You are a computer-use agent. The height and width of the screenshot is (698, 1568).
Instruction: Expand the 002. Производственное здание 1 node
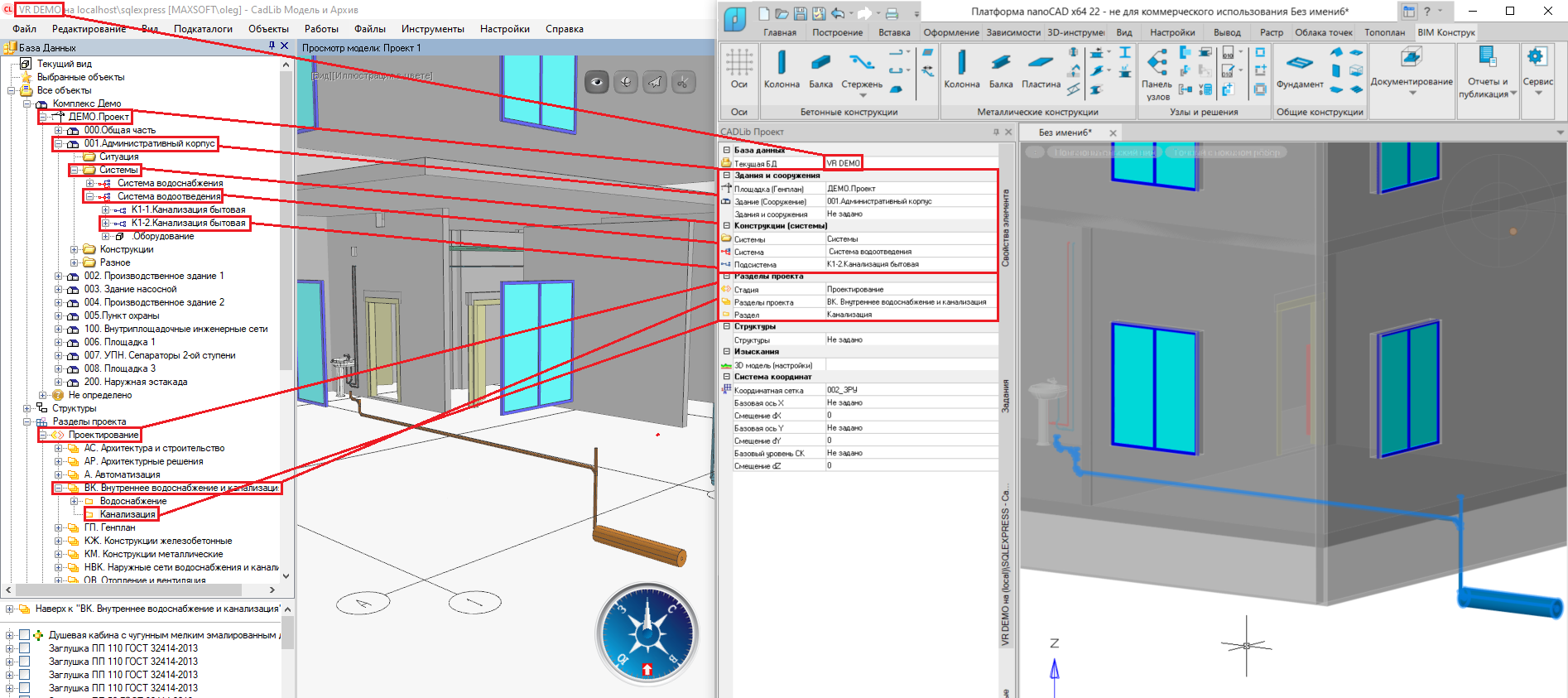59,276
